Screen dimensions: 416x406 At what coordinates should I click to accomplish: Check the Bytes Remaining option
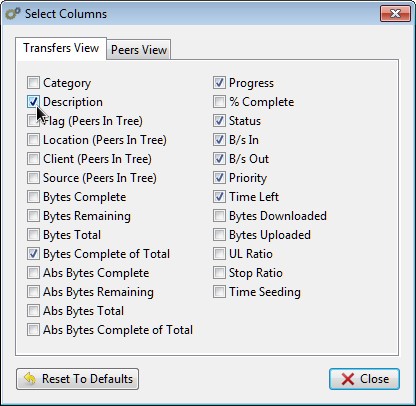point(33,216)
